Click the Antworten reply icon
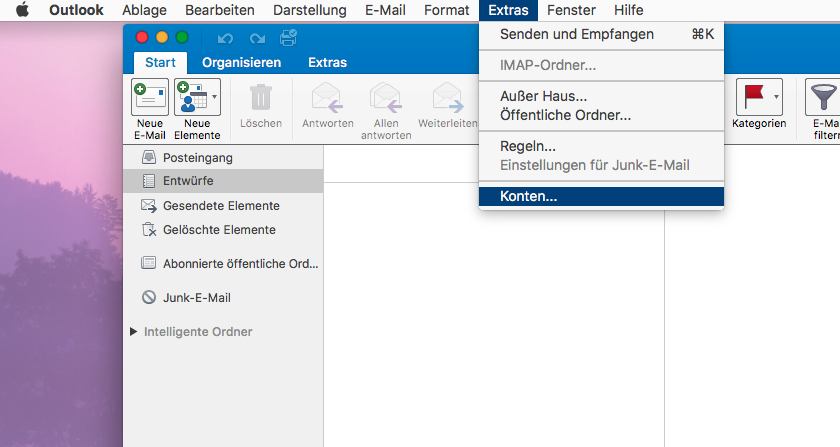840x447 pixels. [327, 97]
